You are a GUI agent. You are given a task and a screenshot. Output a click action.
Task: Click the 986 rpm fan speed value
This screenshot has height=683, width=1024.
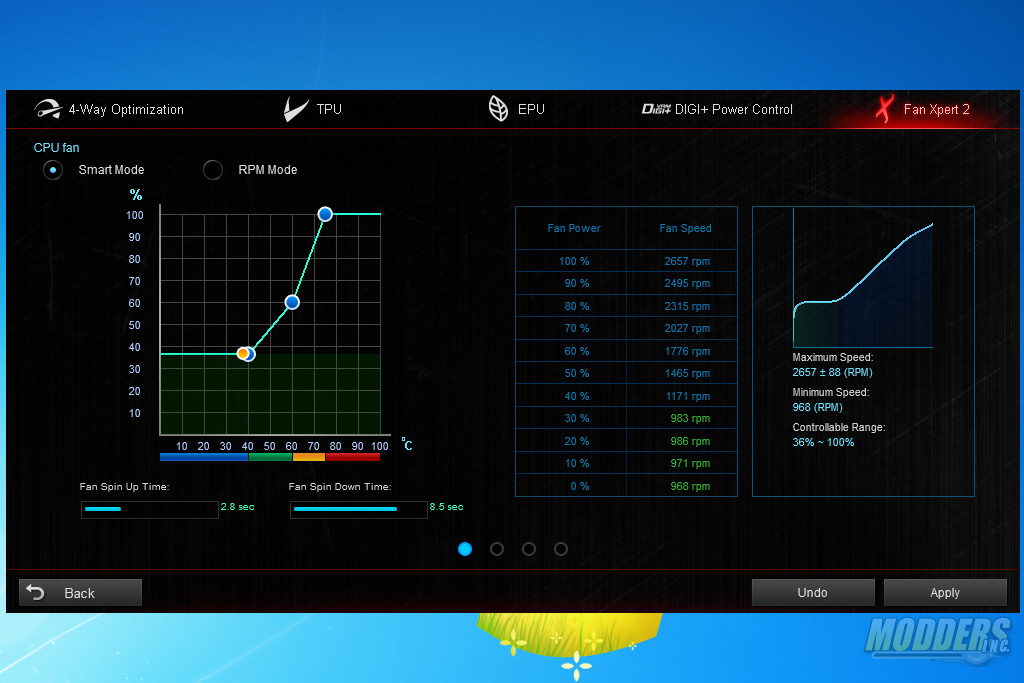pyautogui.click(x=690, y=441)
